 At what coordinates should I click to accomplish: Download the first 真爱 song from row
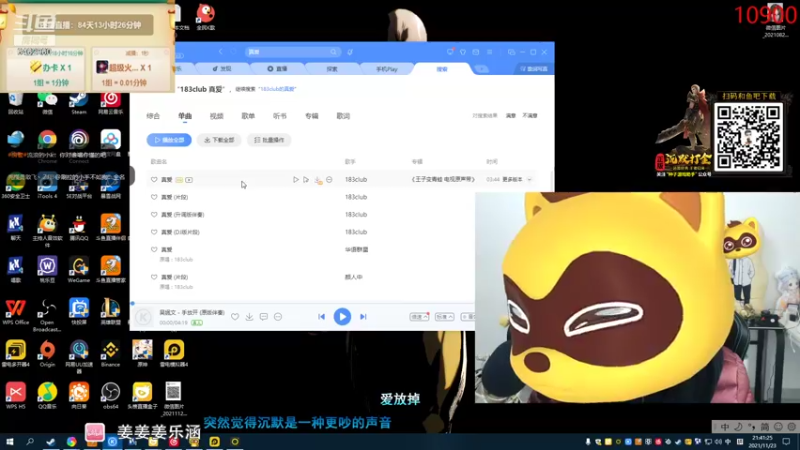(318, 180)
